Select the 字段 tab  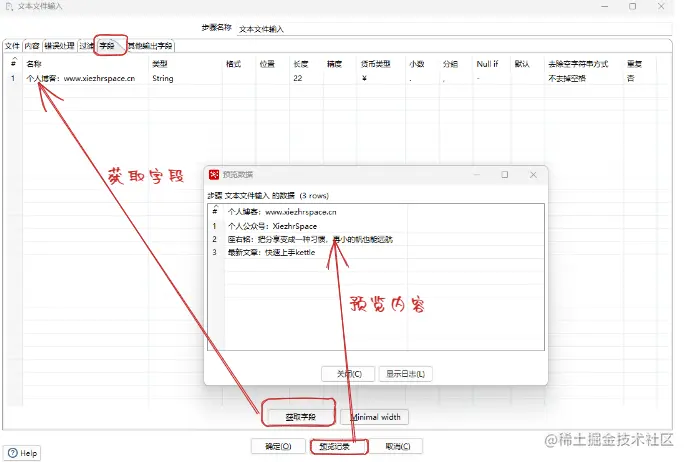107,46
